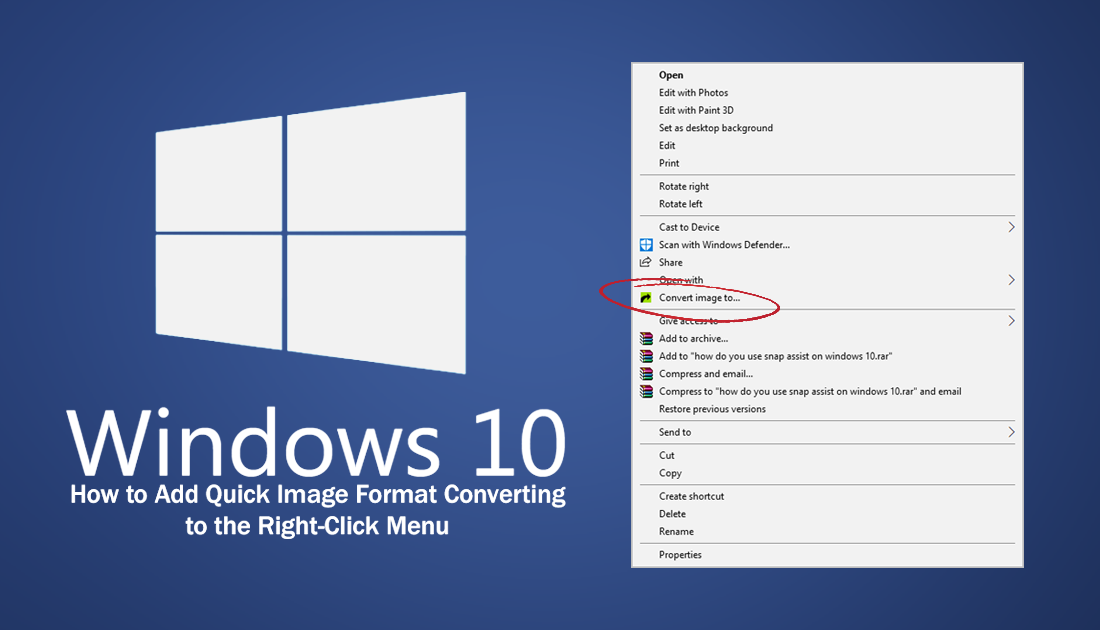Click the Windows Defender shield icon
Image resolution: width=1100 pixels, height=630 pixels.
point(646,245)
